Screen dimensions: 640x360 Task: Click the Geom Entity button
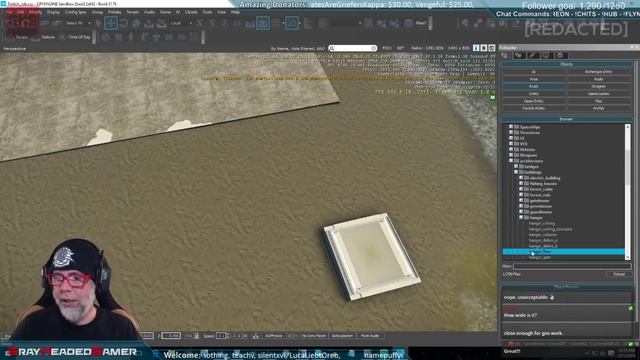point(534,101)
